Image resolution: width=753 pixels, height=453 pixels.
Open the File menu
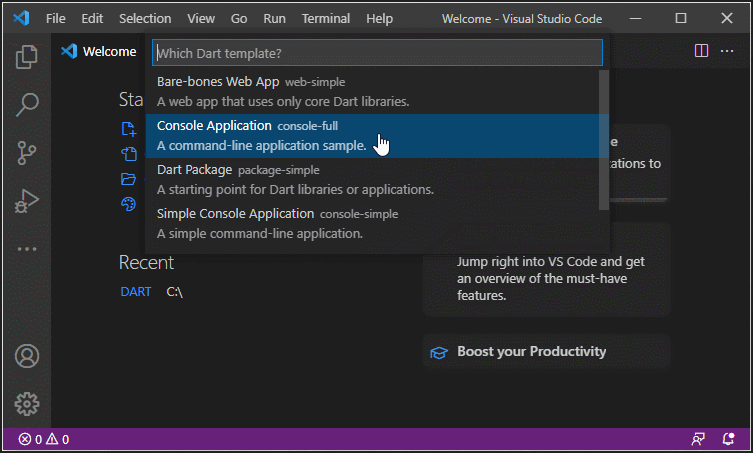pos(56,18)
